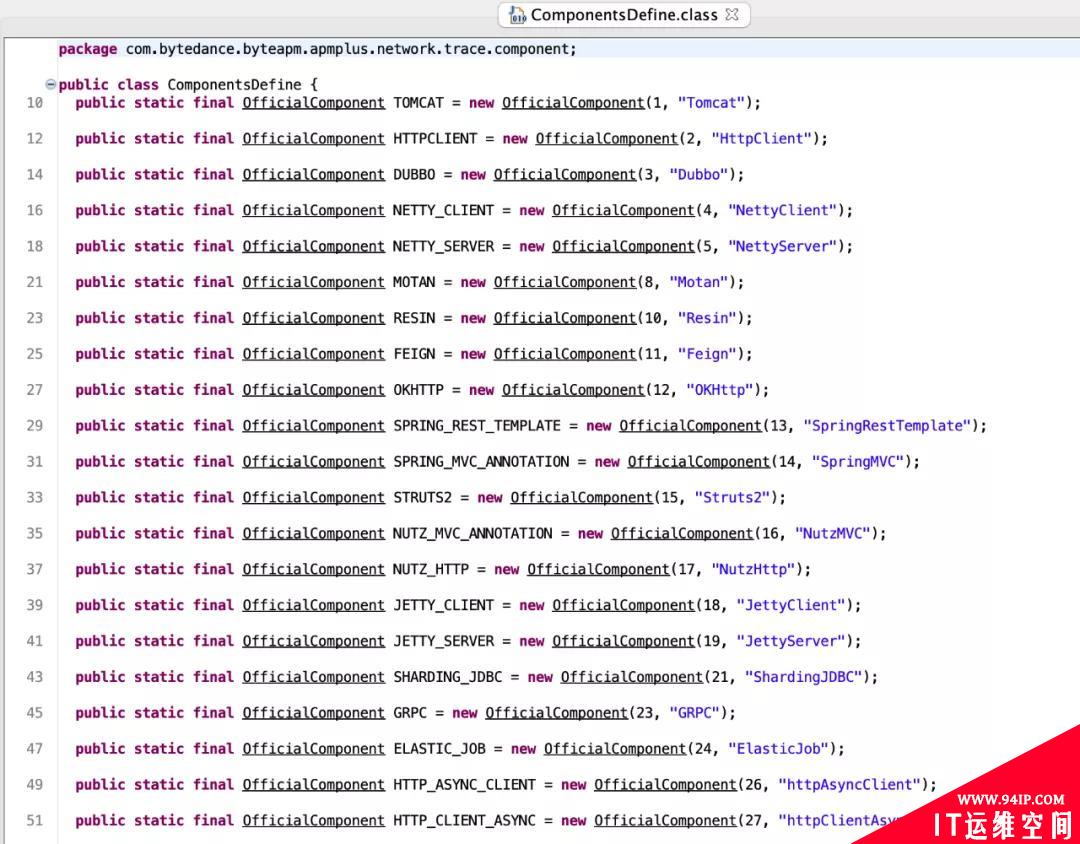
Task: Click the MOTAN constant name
Action: [414, 282]
